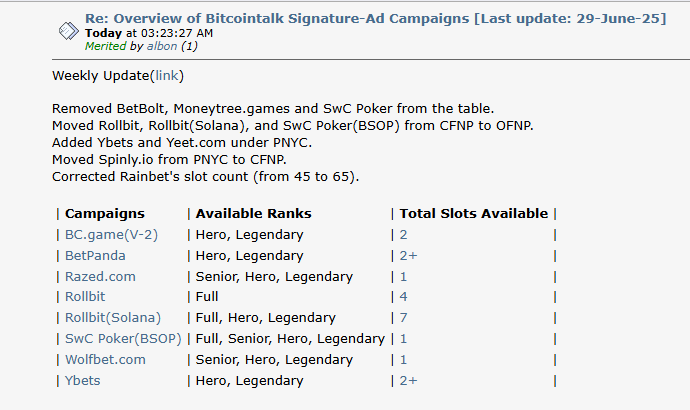
Task: Click slot count 7 for Rollbit(Solana)
Action: [x=403, y=318]
